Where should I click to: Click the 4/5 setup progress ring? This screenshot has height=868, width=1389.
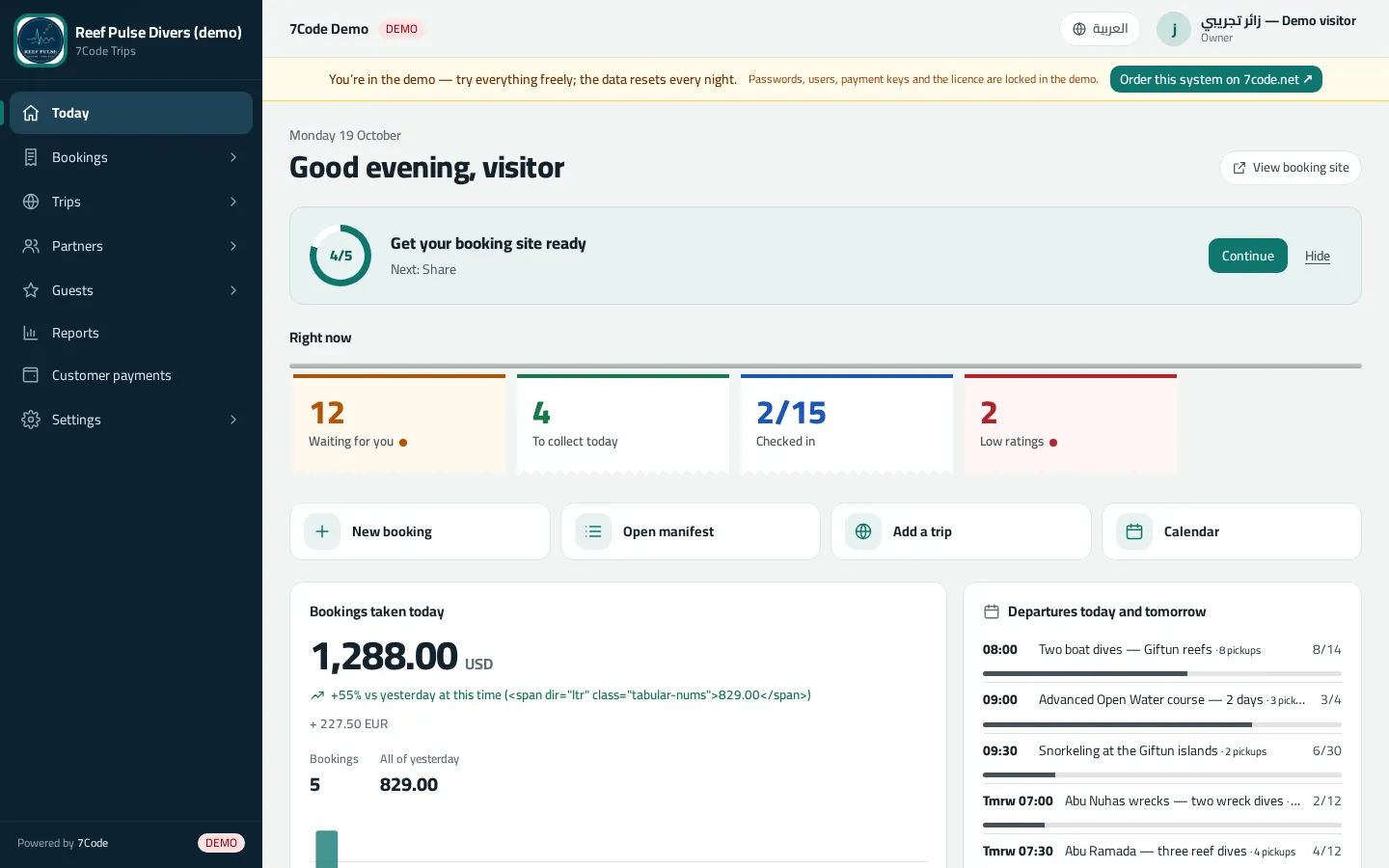pyautogui.click(x=340, y=256)
